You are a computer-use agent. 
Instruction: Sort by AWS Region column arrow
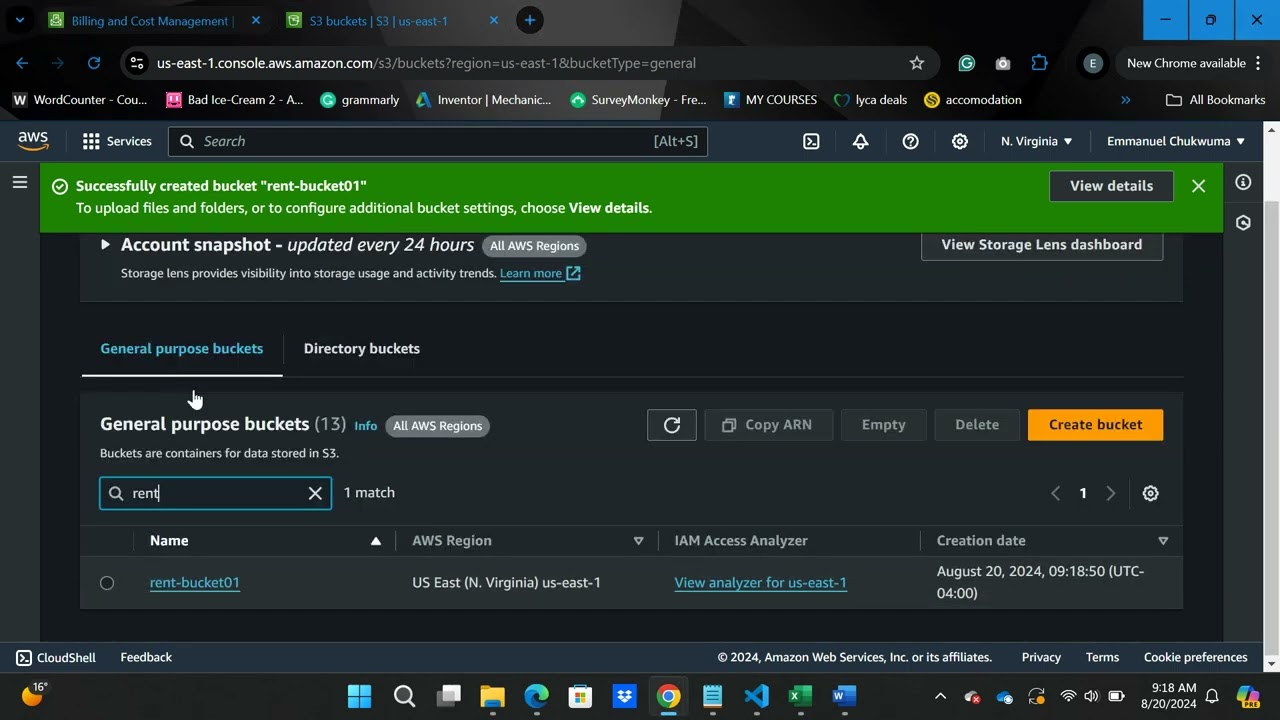click(x=638, y=541)
